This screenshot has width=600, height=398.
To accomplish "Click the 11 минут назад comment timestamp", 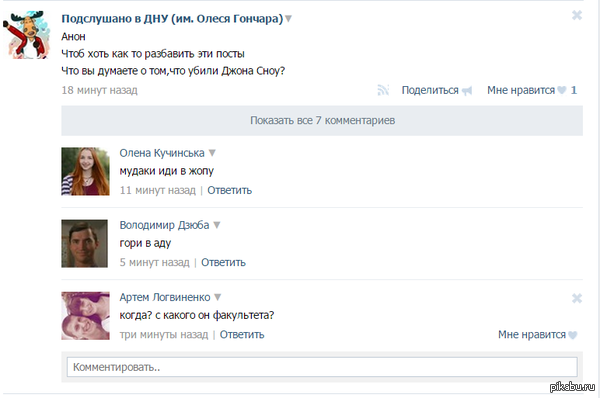I will pyautogui.click(x=158, y=190).
